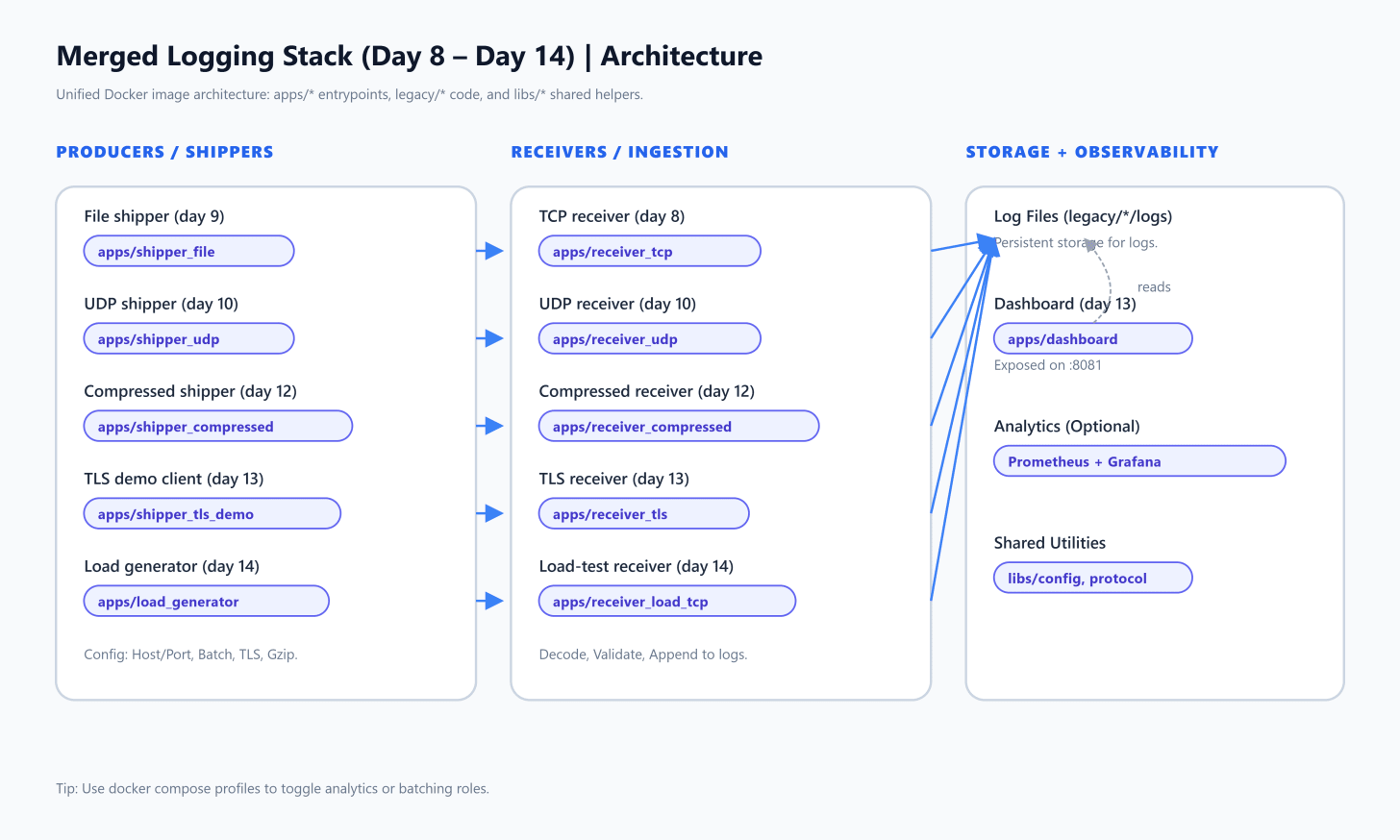Select the Prometheus + Grafana pill
Viewport: 1400px width, 840px height.
1139,460
